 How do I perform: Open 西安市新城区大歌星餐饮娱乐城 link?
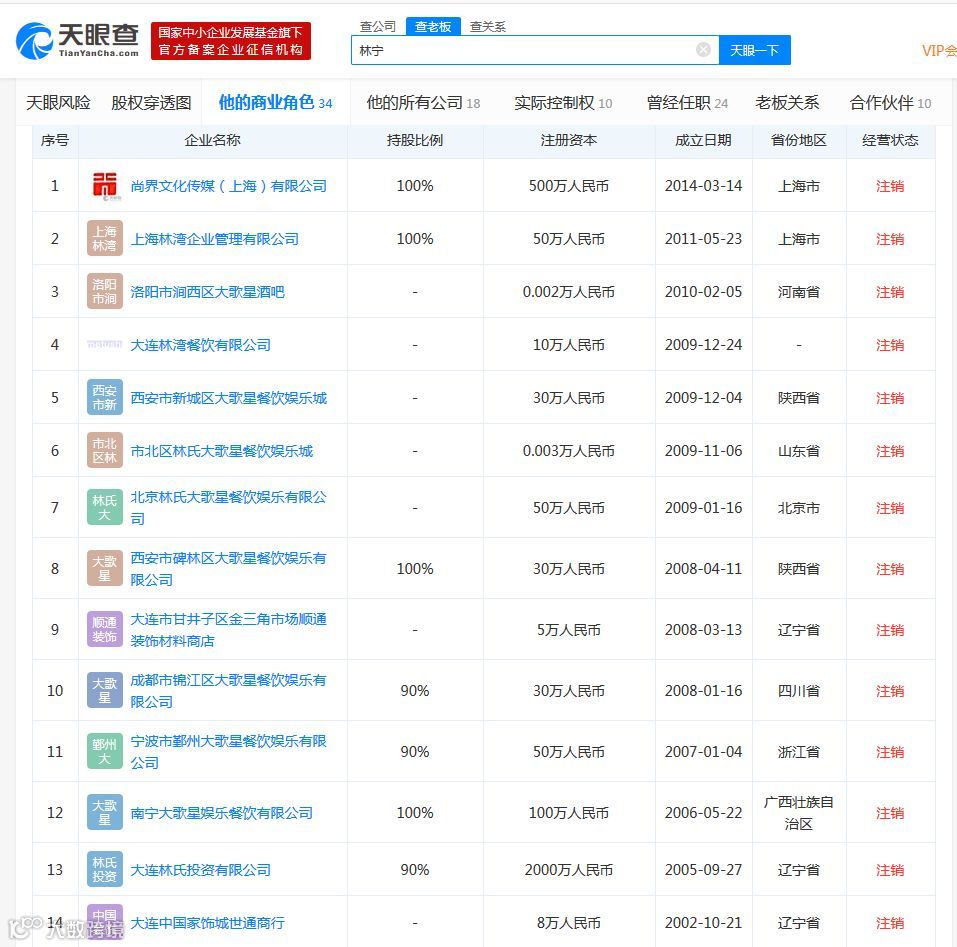click(229, 398)
